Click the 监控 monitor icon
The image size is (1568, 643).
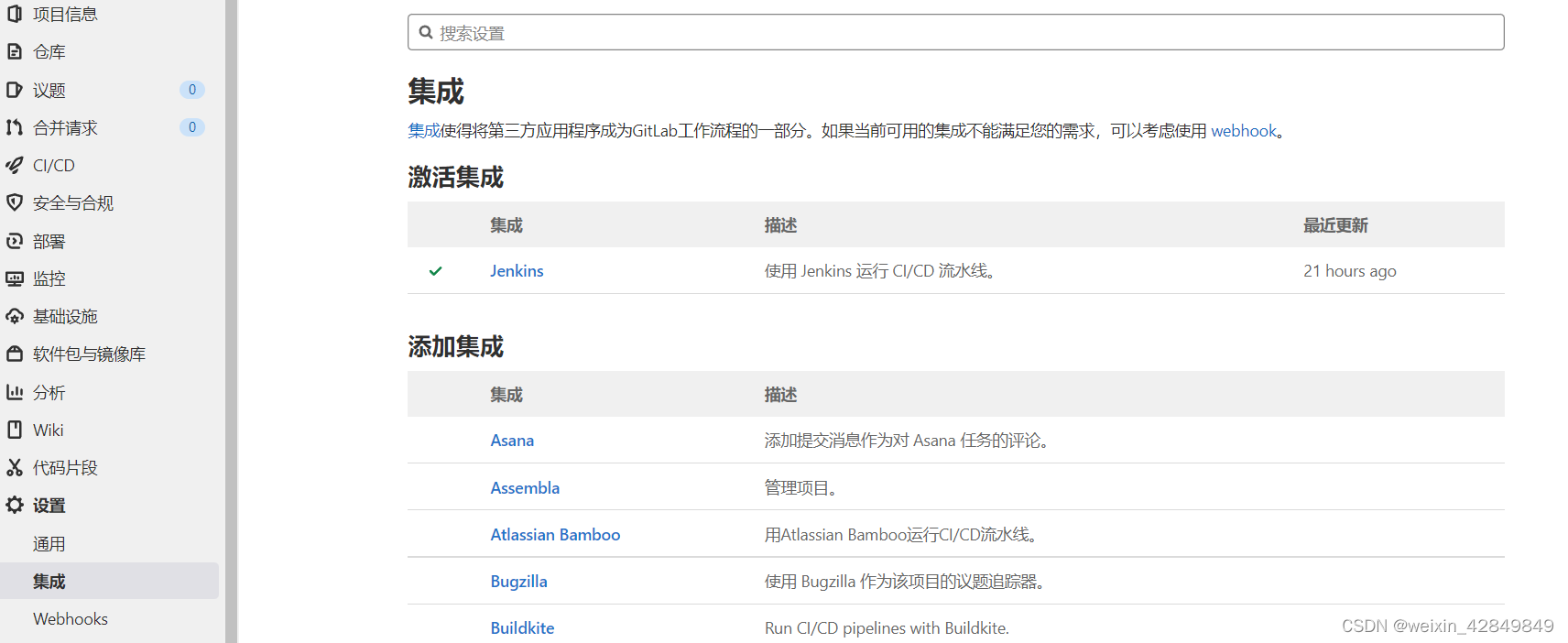[15, 278]
